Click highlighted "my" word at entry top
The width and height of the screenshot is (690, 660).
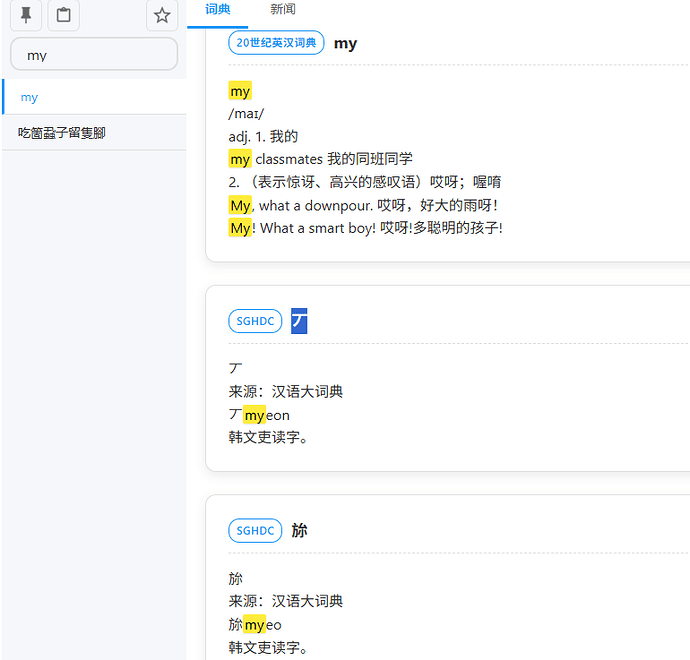[x=240, y=91]
